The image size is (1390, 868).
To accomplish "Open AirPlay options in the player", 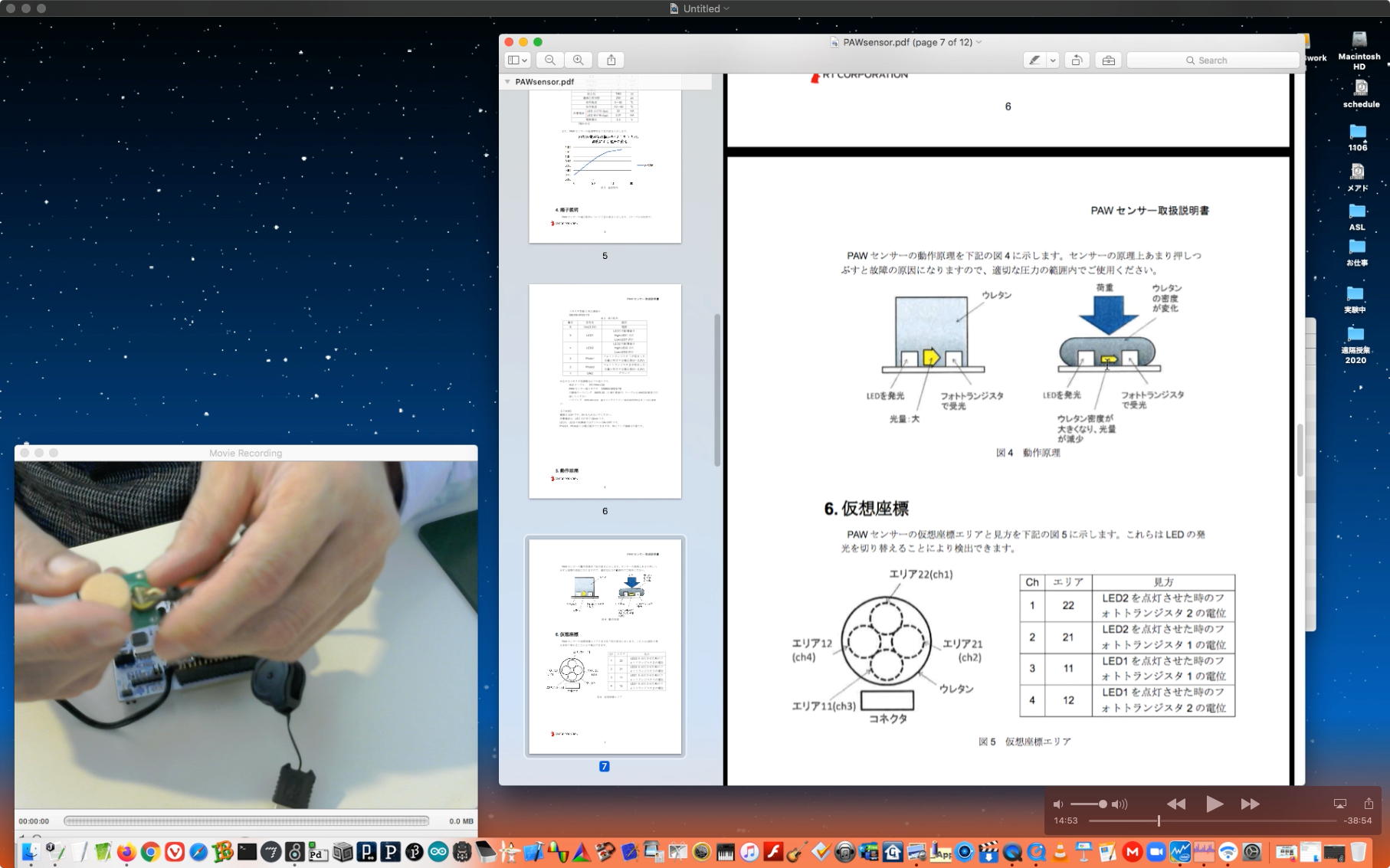I will 1339,804.
